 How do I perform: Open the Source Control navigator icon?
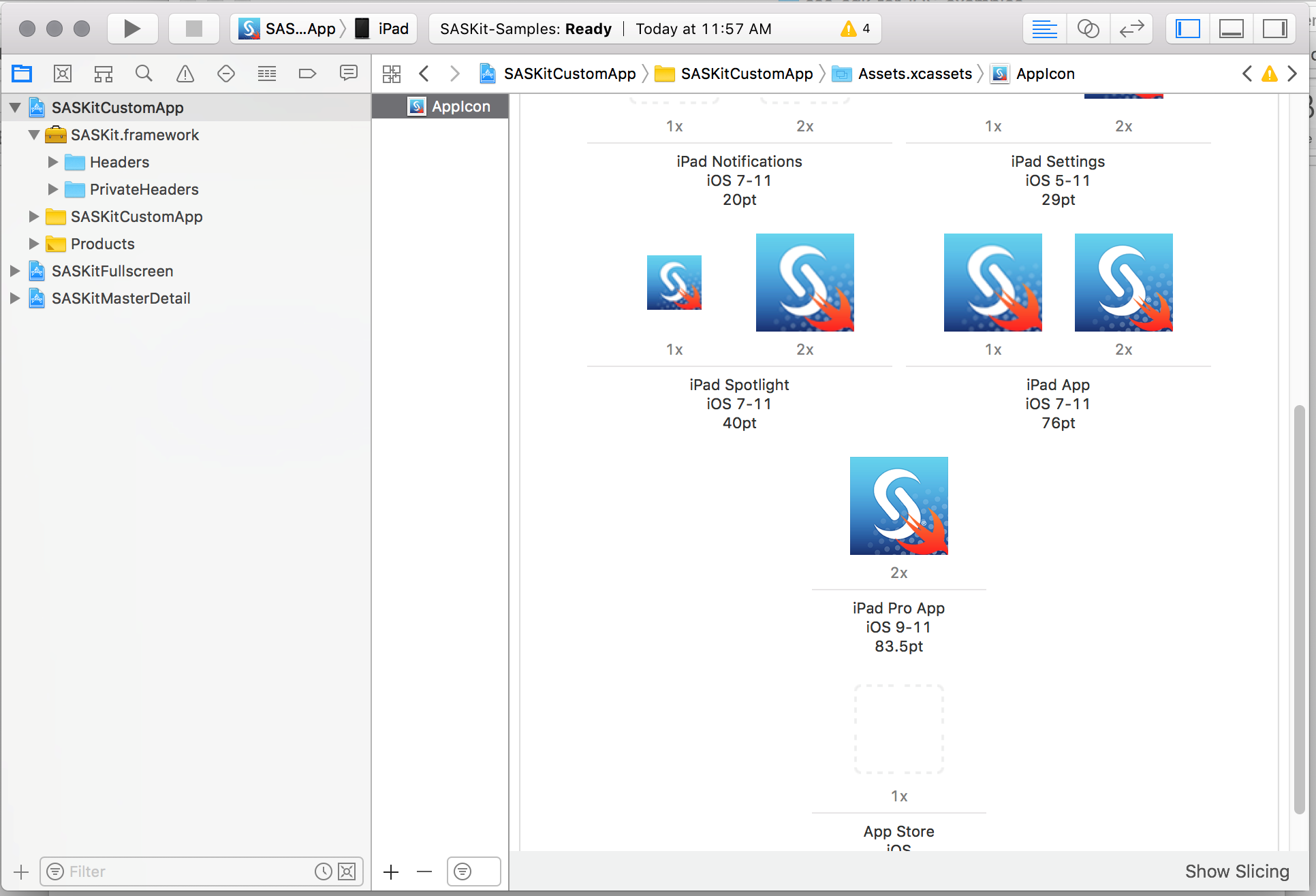63,74
